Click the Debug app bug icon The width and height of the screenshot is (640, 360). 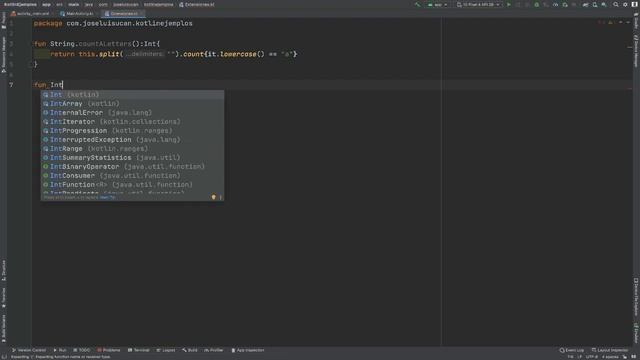(x=537, y=4)
